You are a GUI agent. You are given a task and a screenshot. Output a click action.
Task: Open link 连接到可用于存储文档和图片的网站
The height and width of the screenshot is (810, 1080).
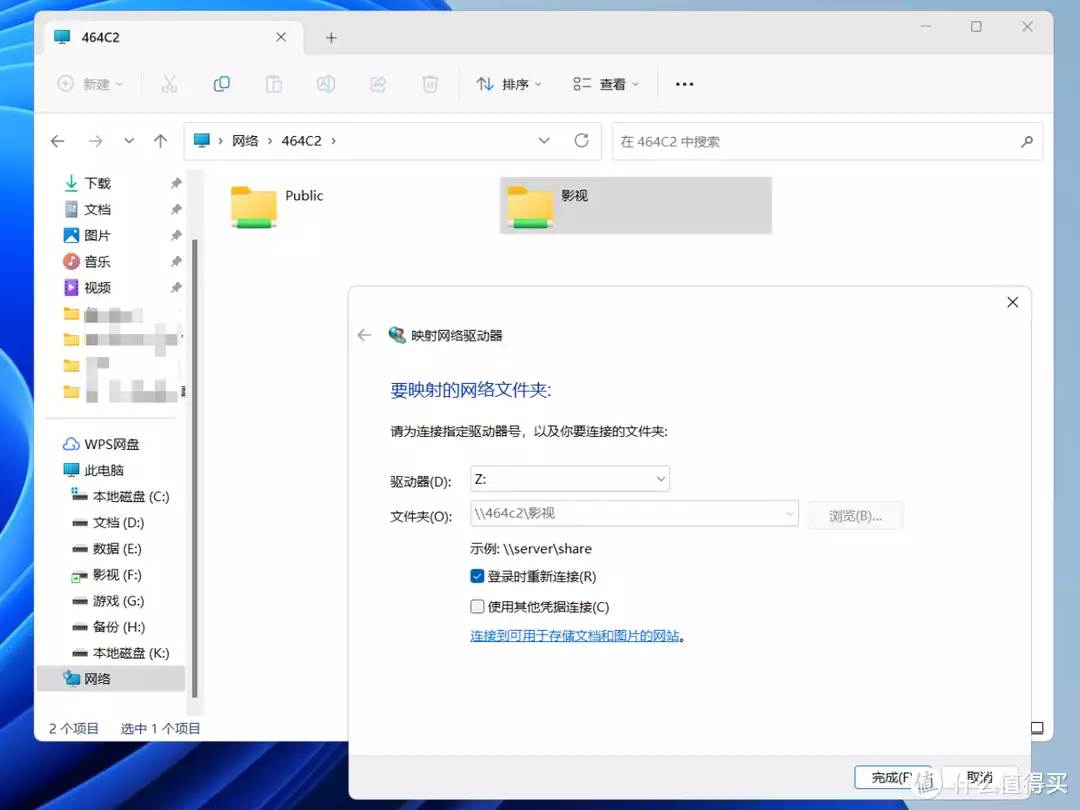[574, 636]
